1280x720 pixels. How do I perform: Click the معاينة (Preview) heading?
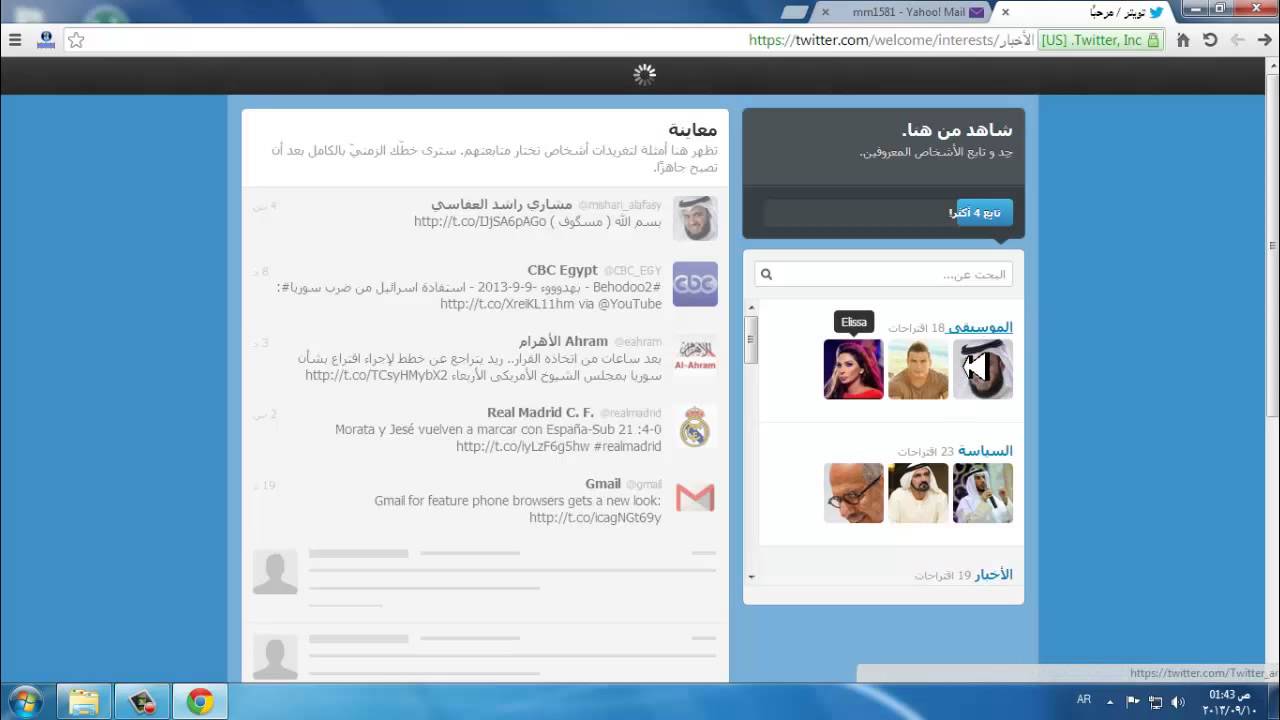click(693, 129)
